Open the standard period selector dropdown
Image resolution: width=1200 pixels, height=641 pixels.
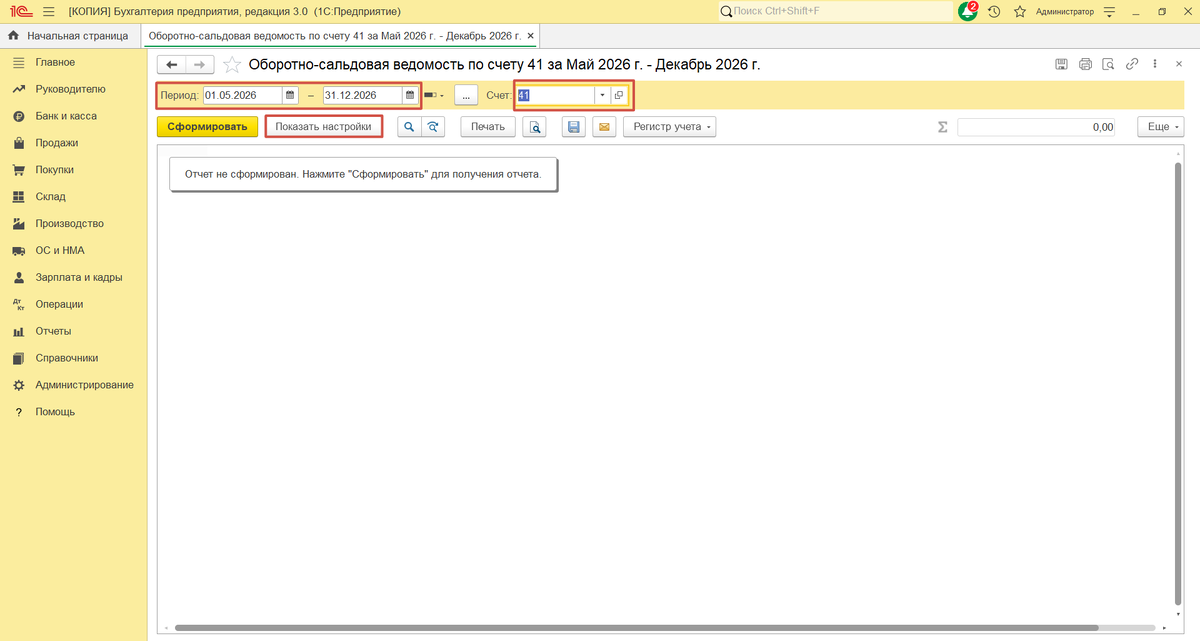tap(434, 96)
